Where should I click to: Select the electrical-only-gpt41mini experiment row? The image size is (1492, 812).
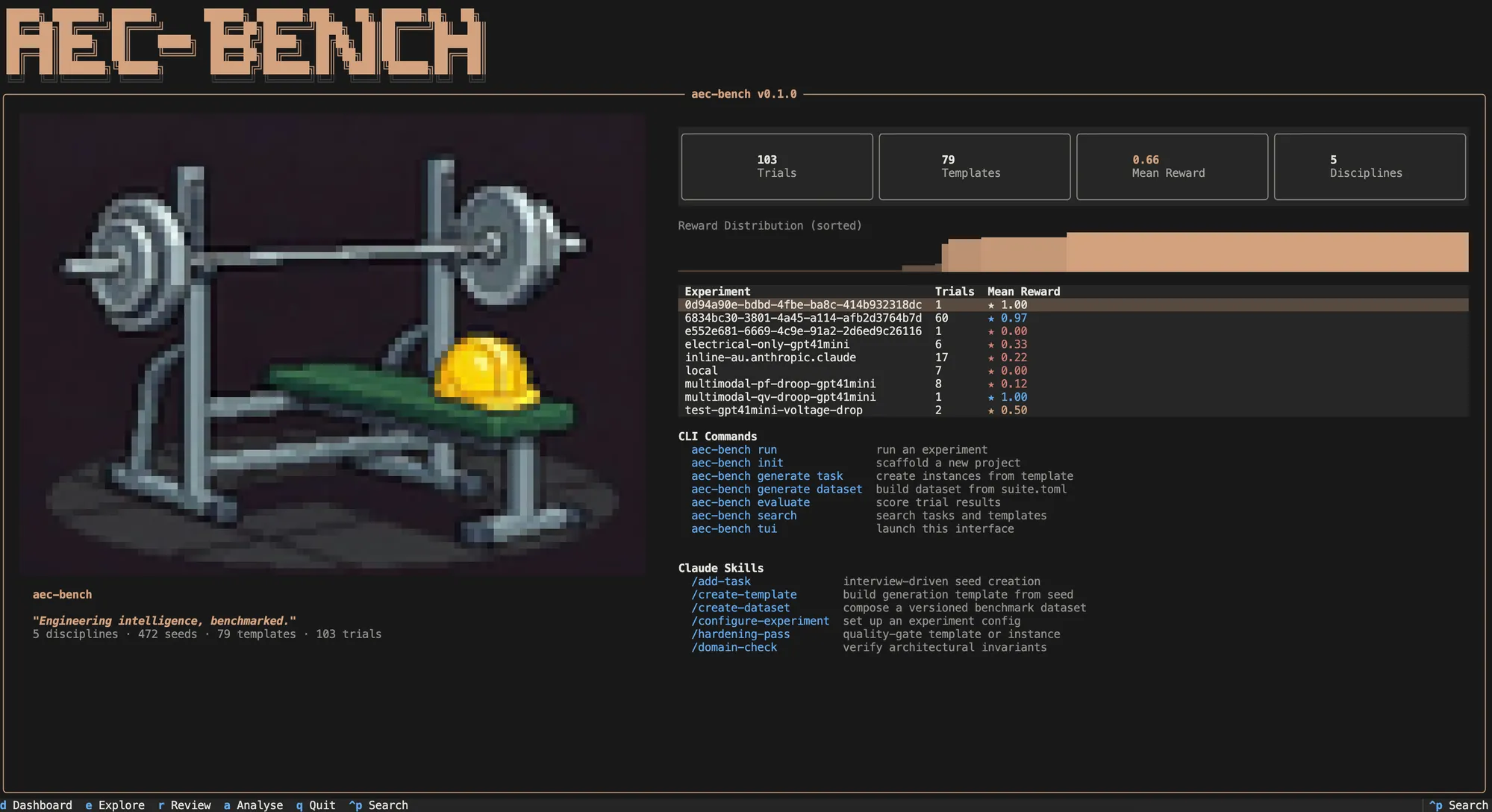[1073, 344]
